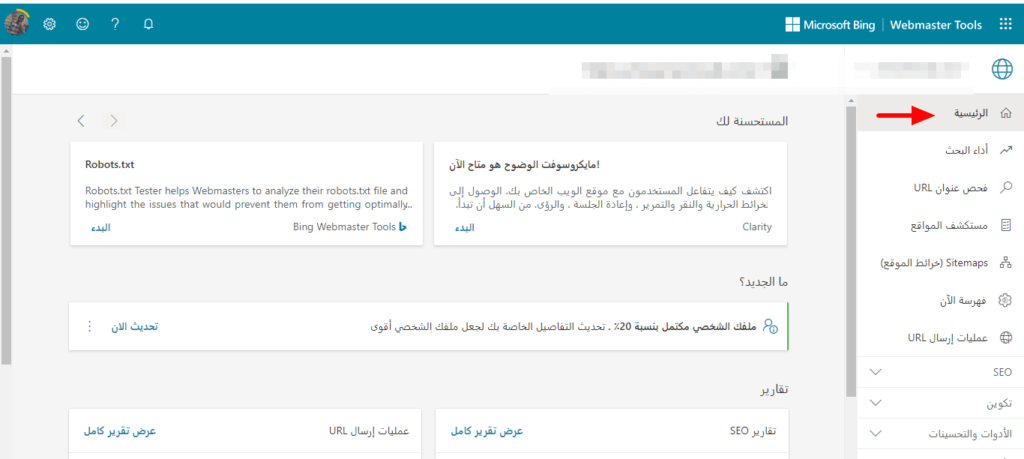This screenshot has width=1024, height=459.
Task: Open help question mark icon
Action: tap(116, 24)
